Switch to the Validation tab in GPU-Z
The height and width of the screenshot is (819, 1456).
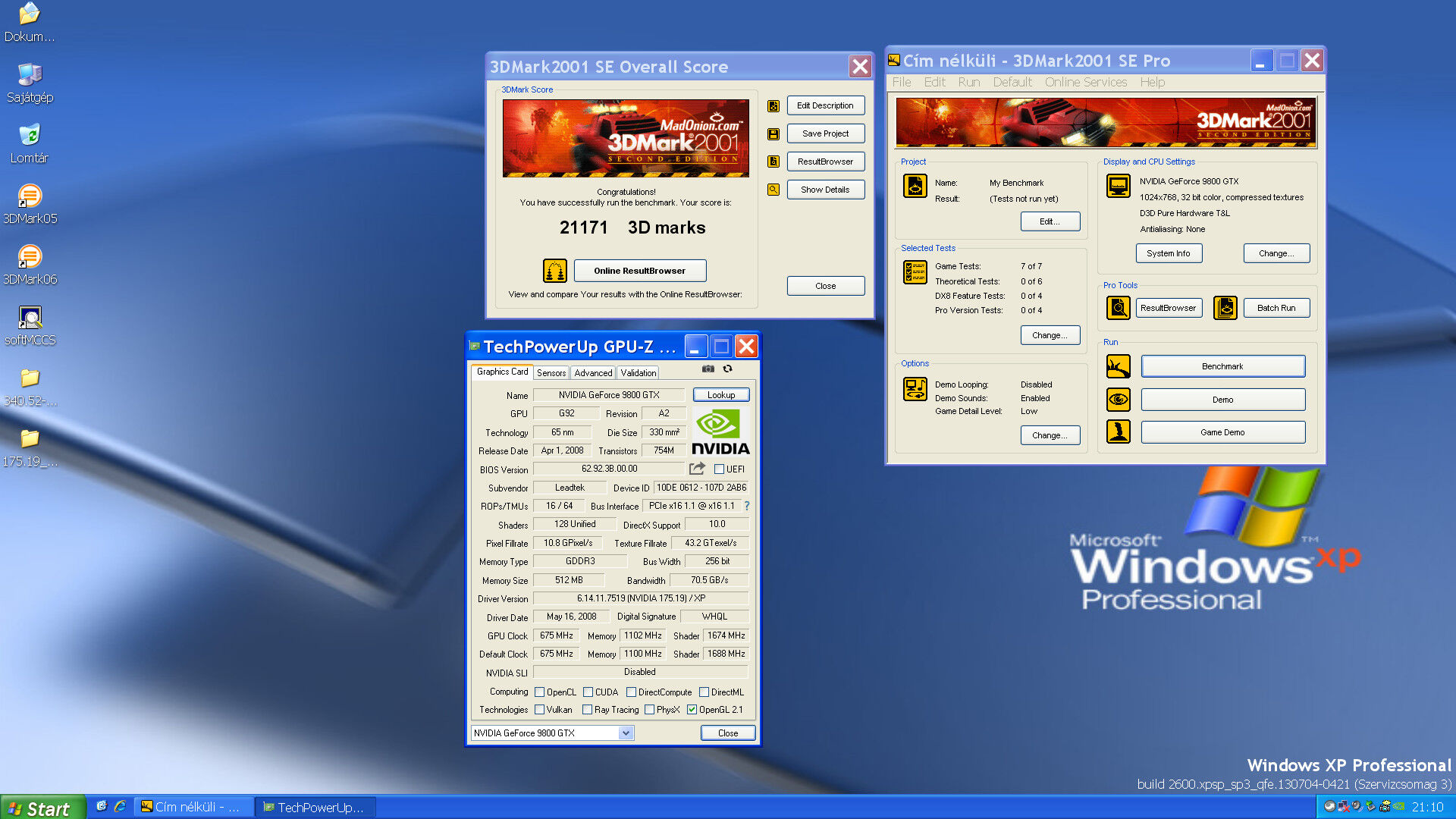639,373
